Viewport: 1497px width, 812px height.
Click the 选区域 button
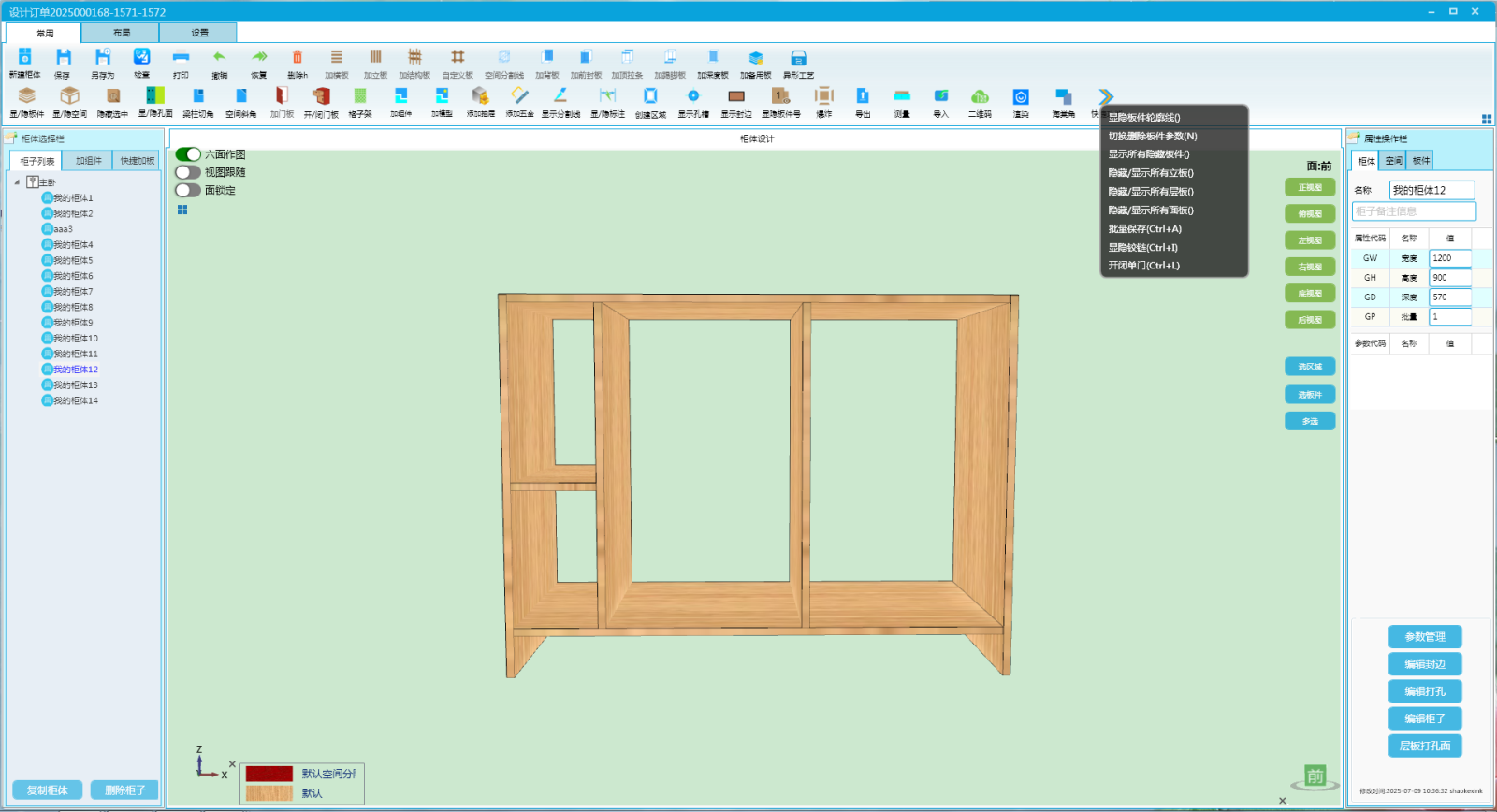tap(1310, 367)
